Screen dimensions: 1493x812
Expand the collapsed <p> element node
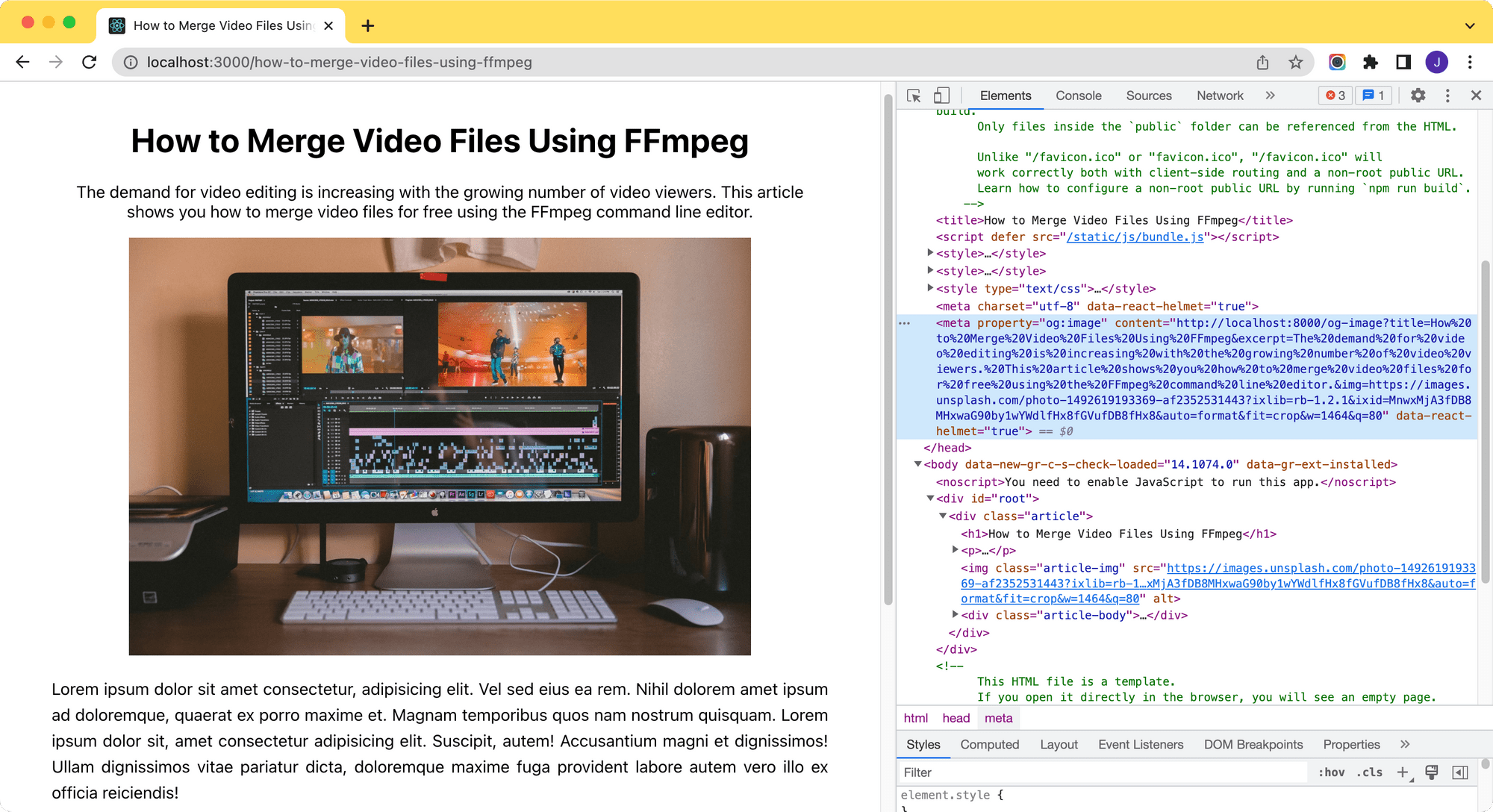[956, 551]
